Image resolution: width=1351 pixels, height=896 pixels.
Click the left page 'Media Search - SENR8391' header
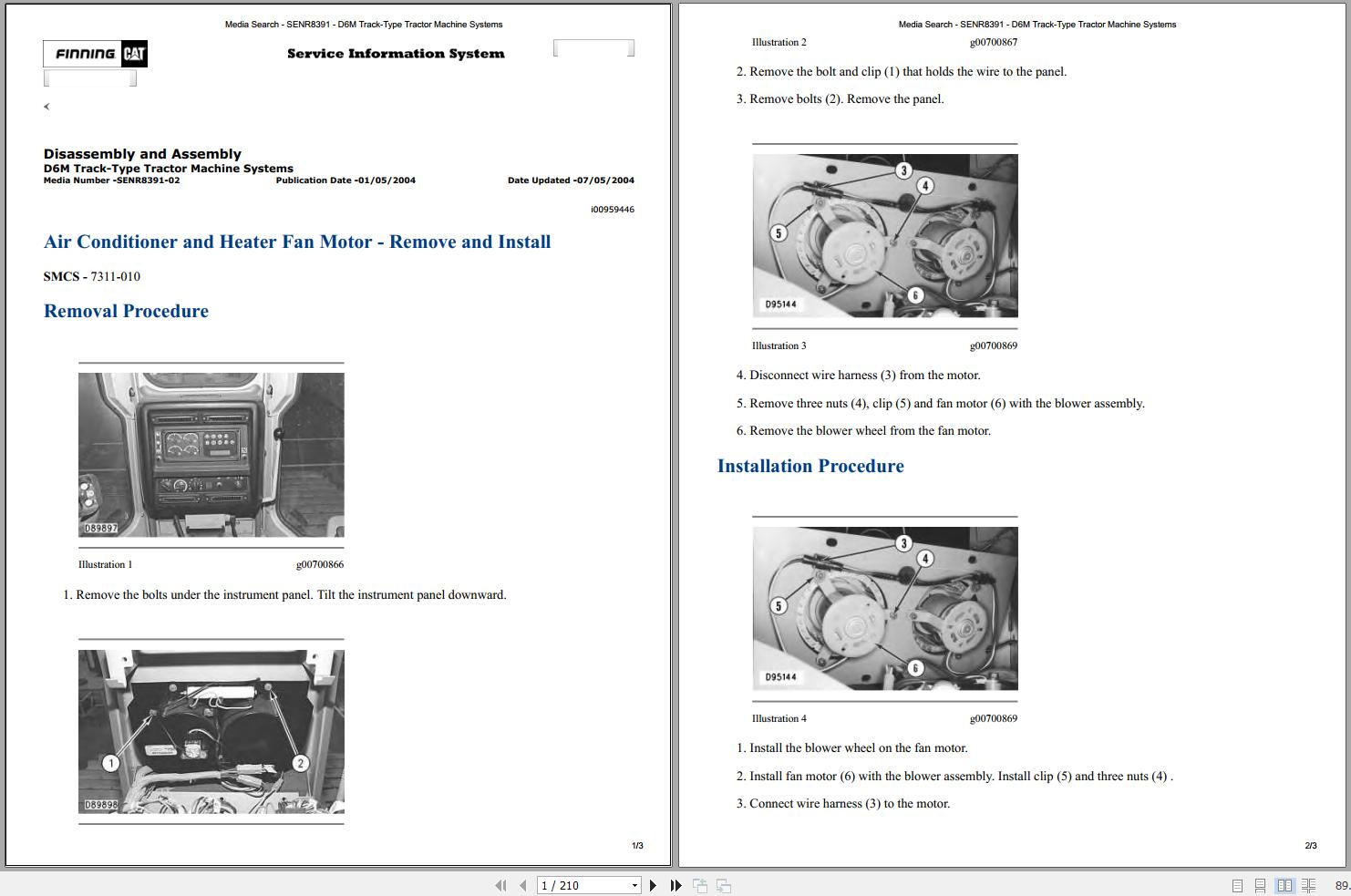click(x=364, y=25)
